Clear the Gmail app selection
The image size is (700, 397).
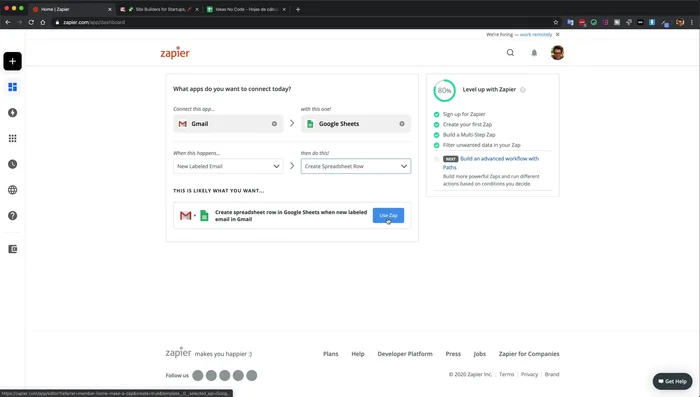(275, 124)
